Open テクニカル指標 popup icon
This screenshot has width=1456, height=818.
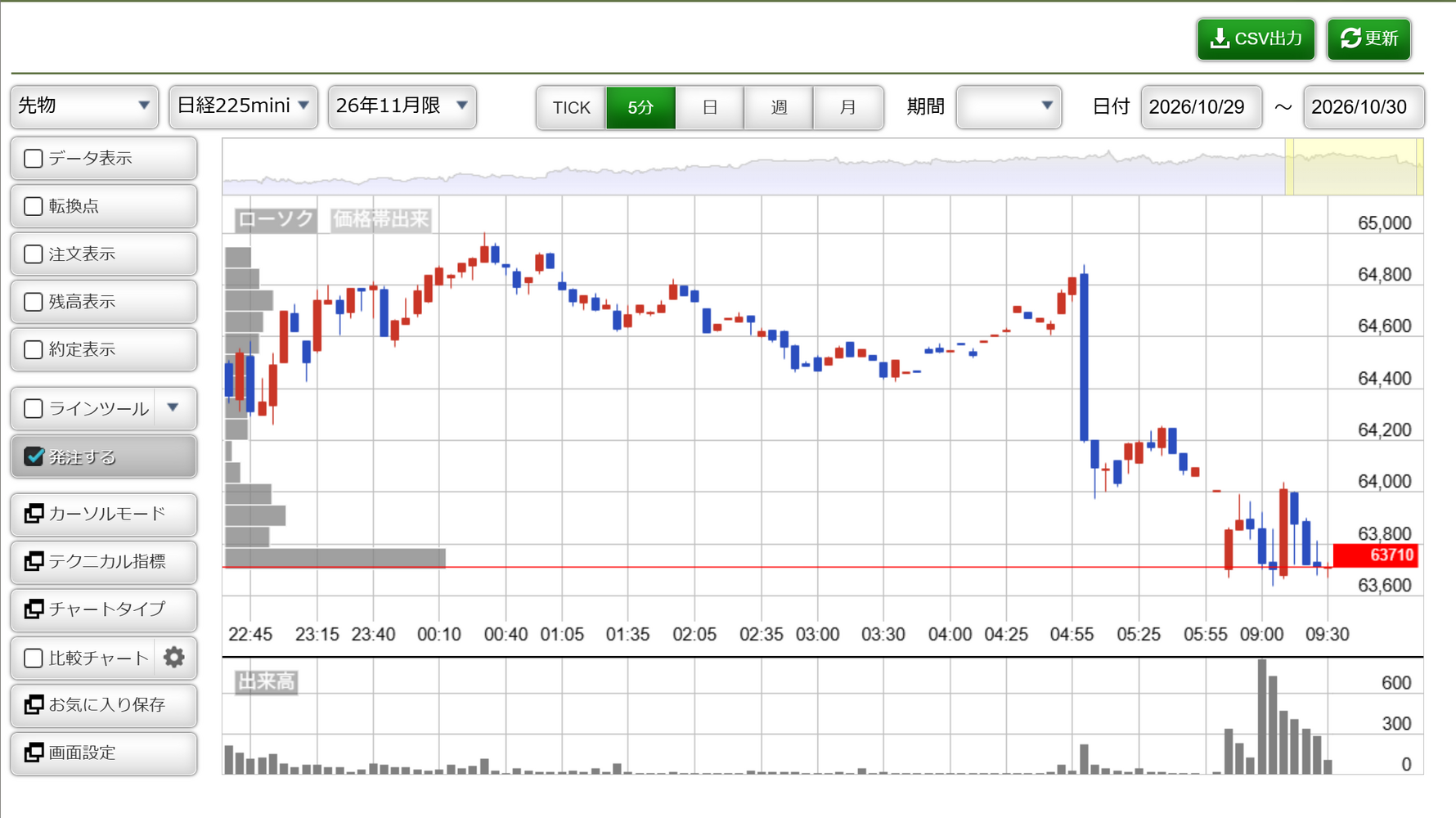[x=34, y=561]
